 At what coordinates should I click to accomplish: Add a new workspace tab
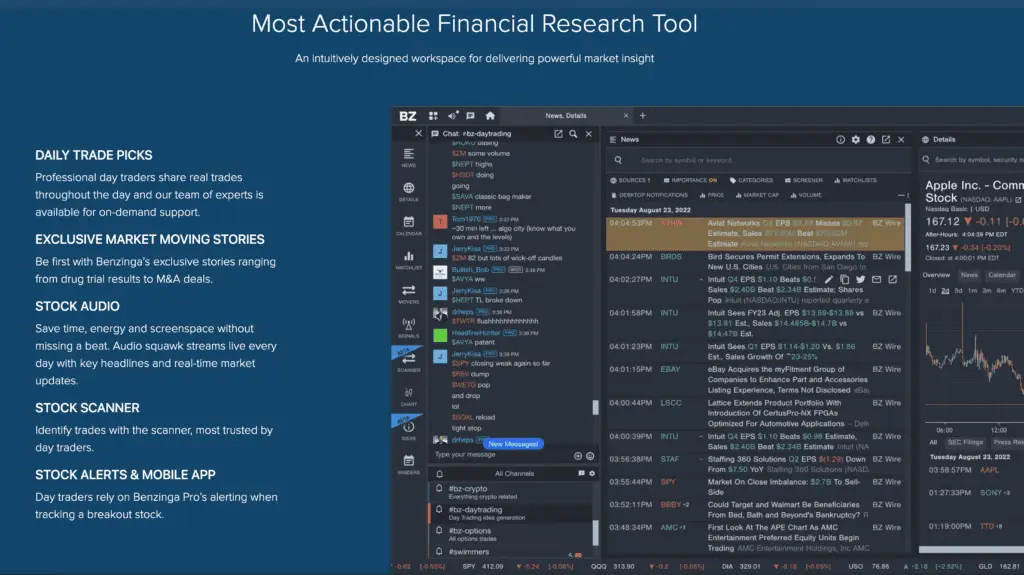(643, 116)
